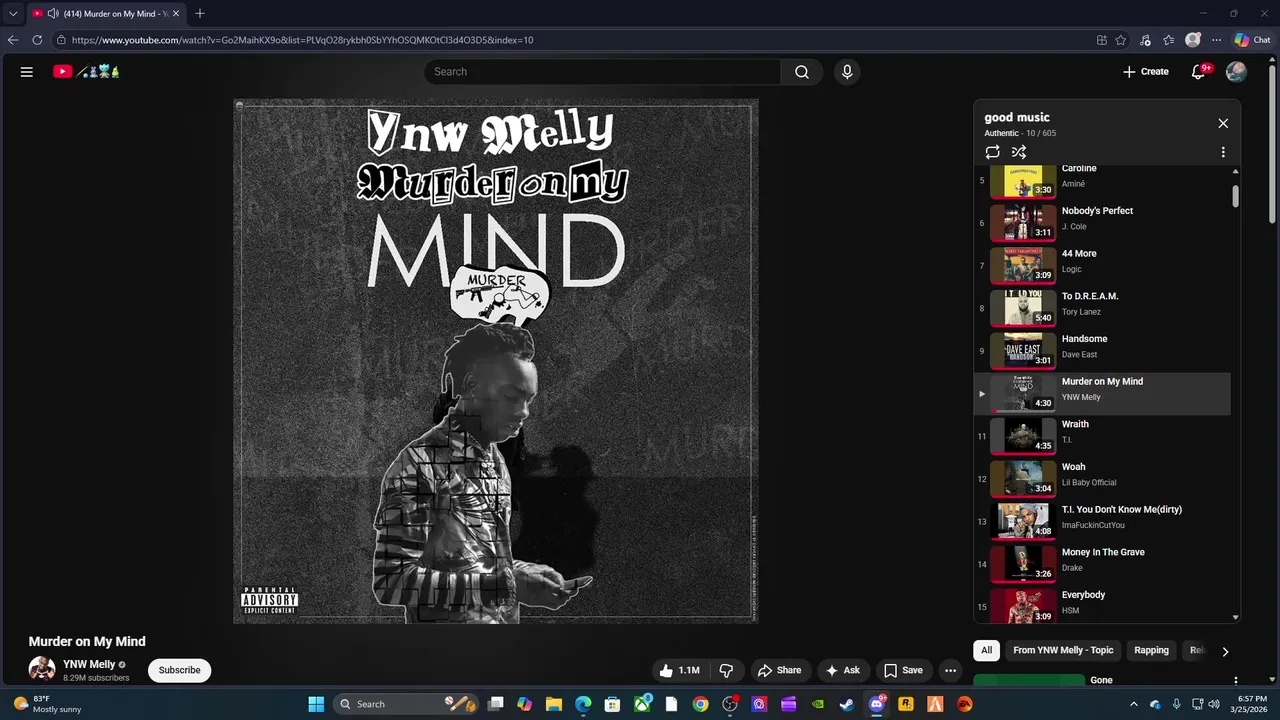Click the browser address bar URL
Viewport: 1280px width, 720px height.
pyautogui.click(x=302, y=40)
